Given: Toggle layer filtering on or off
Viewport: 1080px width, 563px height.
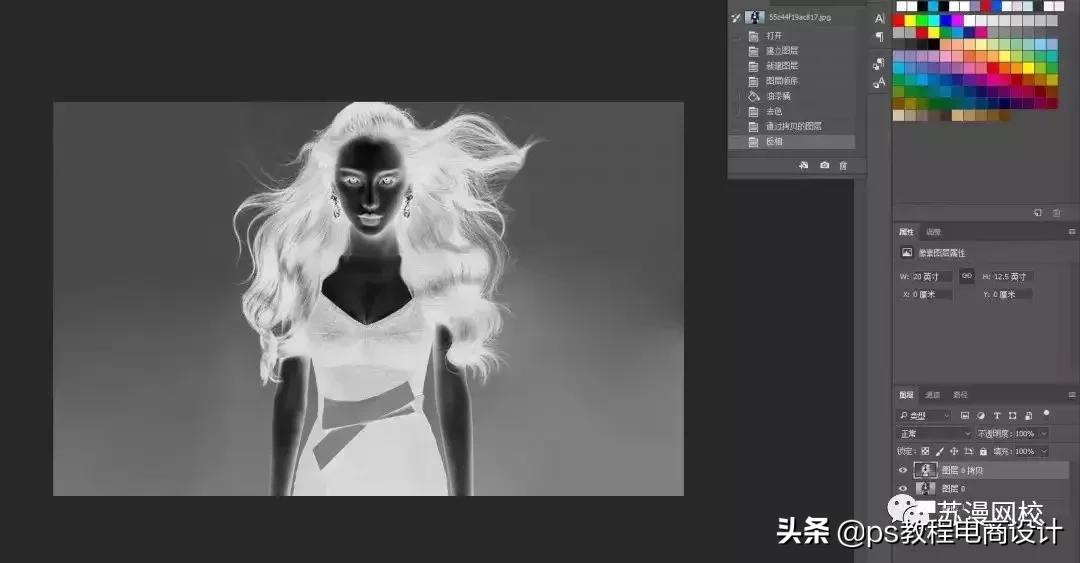Looking at the screenshot, I should (x=1046, y=413).
